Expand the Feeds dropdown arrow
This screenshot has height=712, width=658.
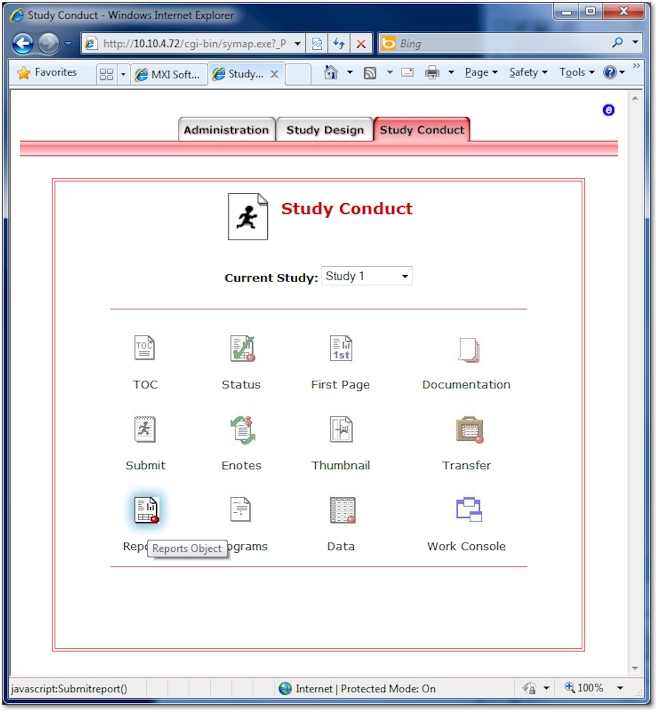(x=389, y=72)
